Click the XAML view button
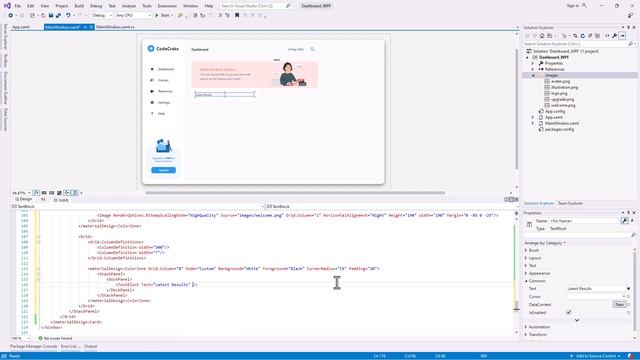 [x=62, y=200]
